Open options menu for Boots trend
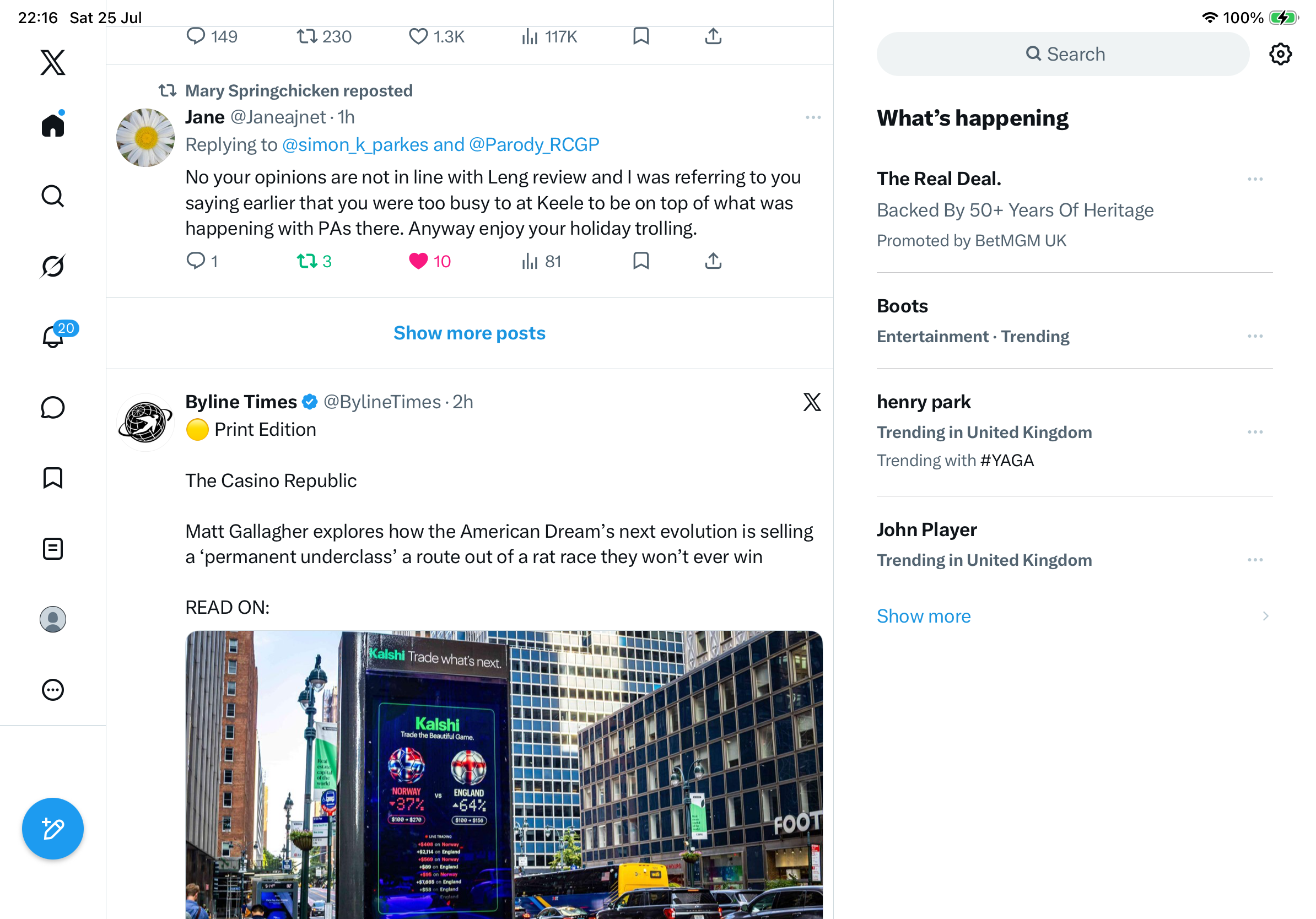Image resolution: width=1316 pixels, height=919 pixels. coord(1255,336)
